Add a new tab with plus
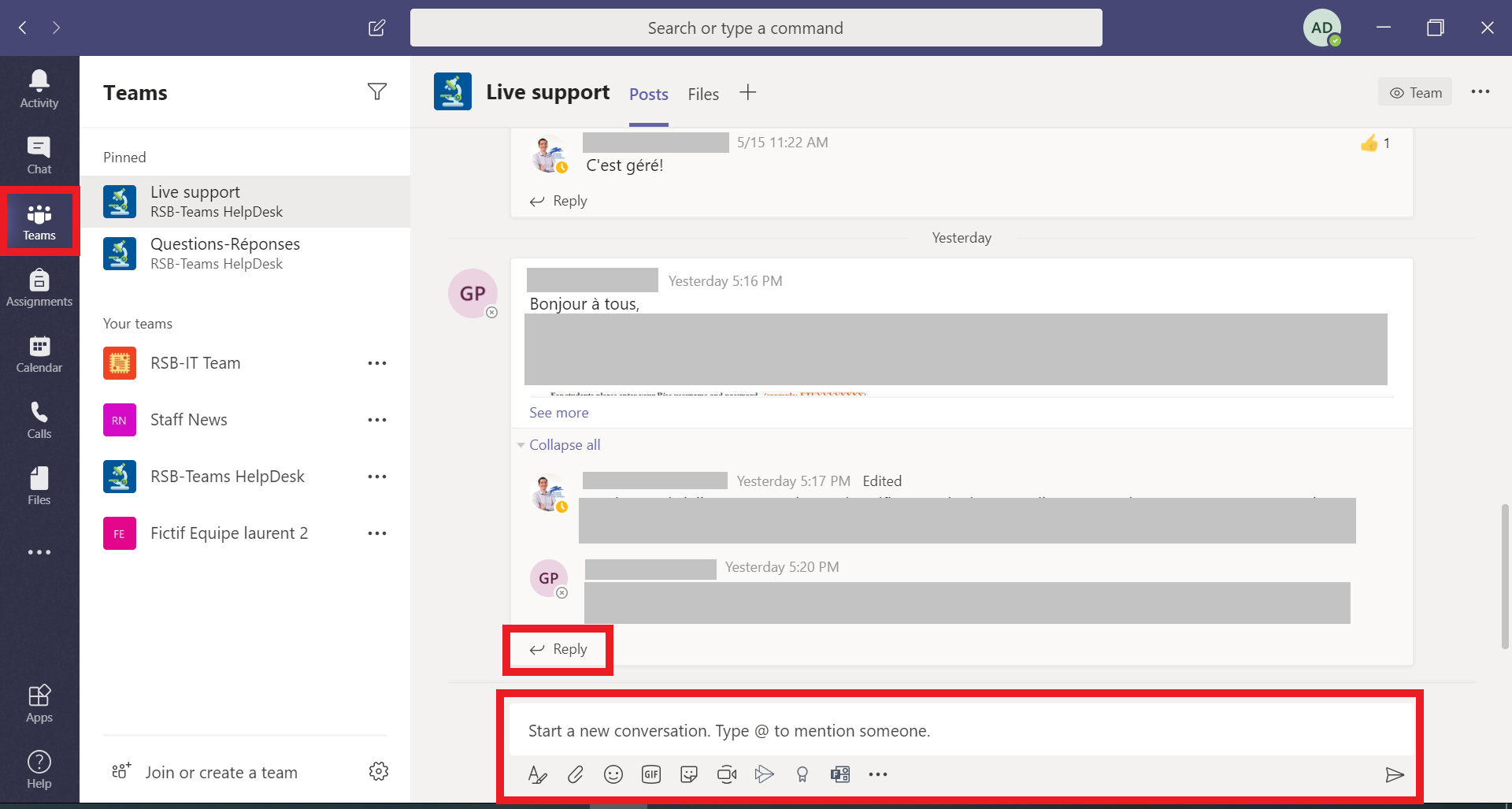This screenshot has width=1512, height=809. (x=748, y=93)
